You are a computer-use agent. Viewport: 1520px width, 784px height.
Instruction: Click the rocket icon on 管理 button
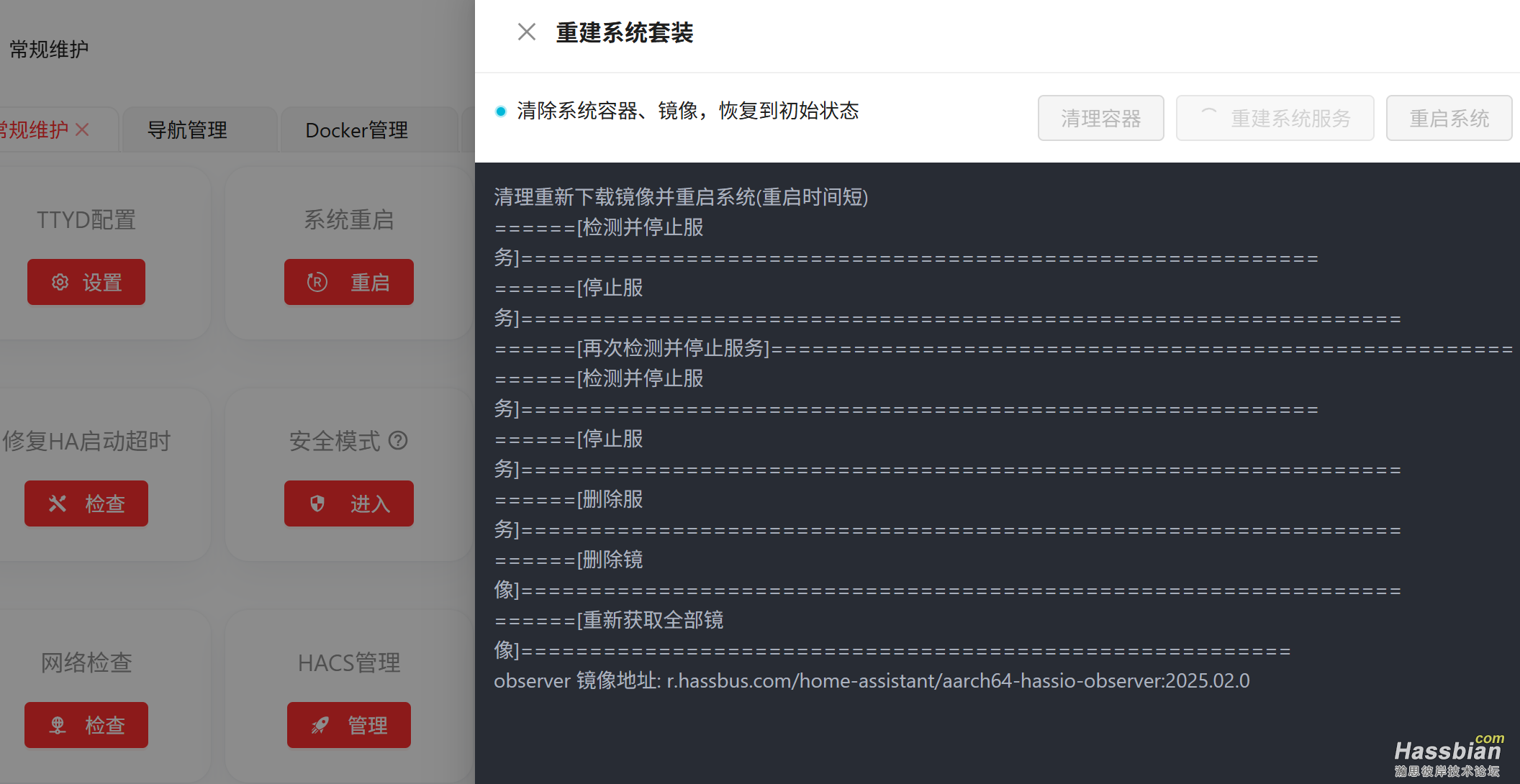320,725
